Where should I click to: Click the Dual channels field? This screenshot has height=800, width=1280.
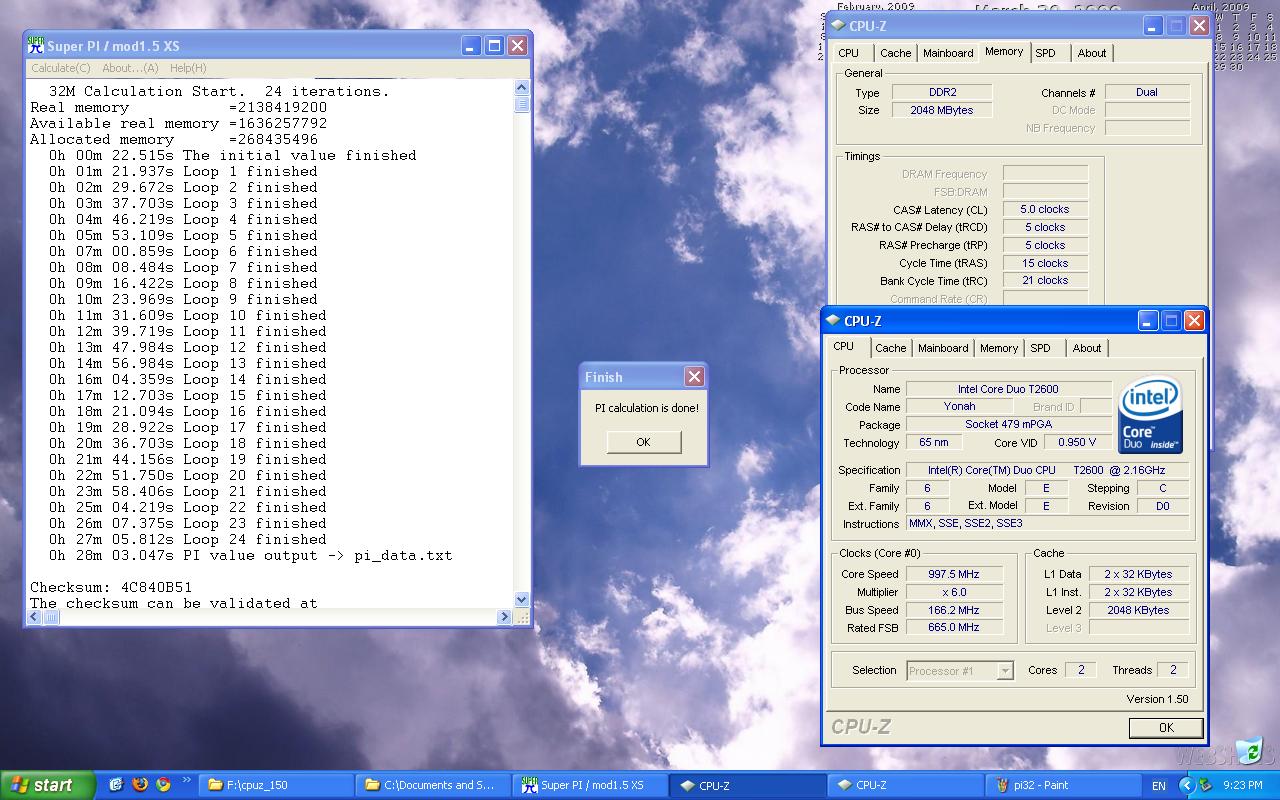1147,92
